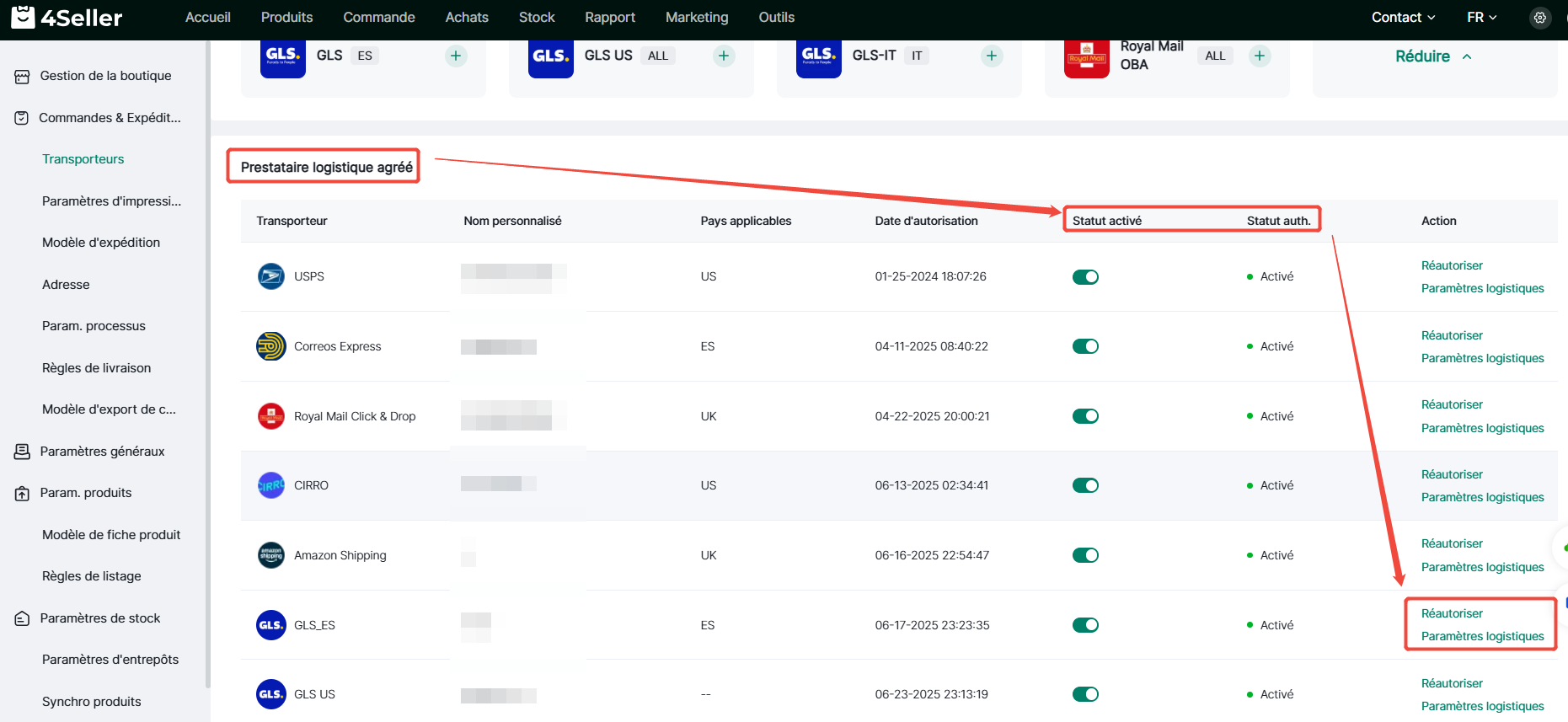Open the Contact dropdown
The height and width of the screenshot is (722, 1568).
[x=1403, y=17]
